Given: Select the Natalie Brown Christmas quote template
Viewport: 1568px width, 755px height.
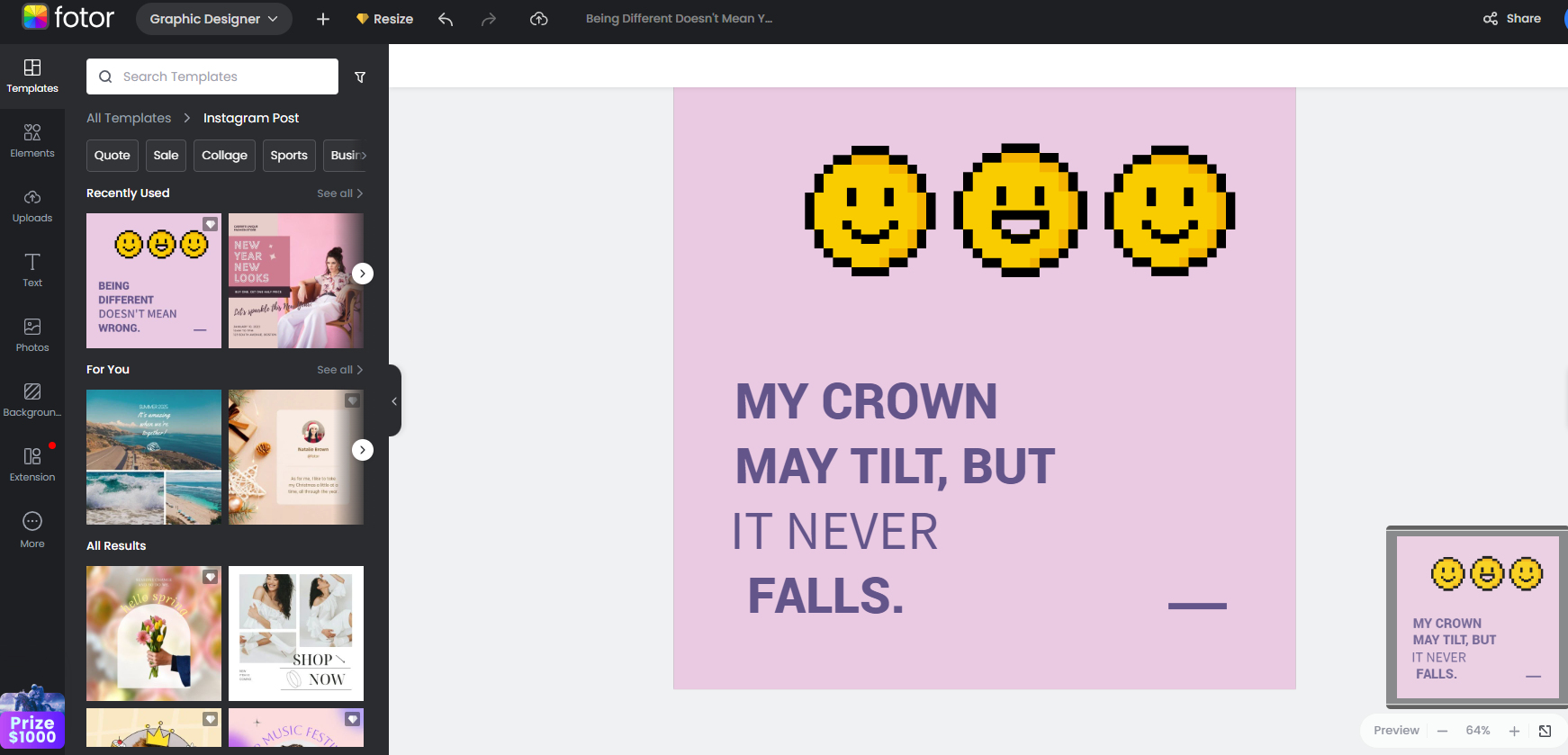Looking at the screenshot, I should [296, 457].
